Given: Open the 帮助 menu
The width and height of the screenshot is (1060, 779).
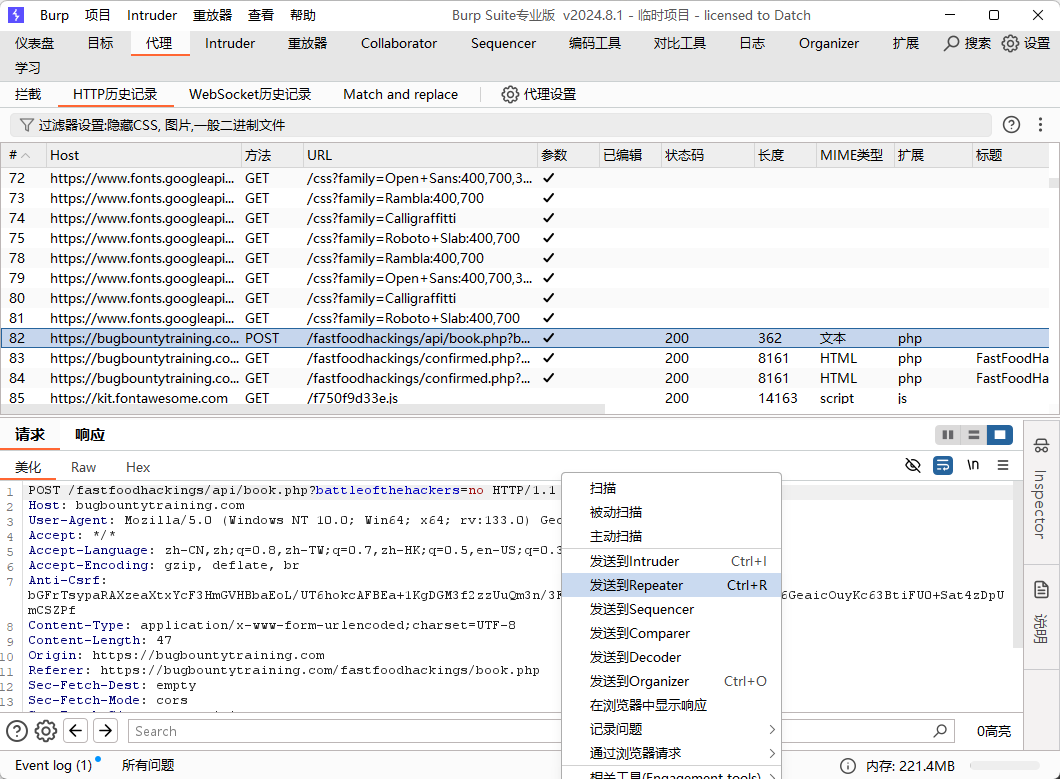Looking at the screenshot, I should point(303,15).
